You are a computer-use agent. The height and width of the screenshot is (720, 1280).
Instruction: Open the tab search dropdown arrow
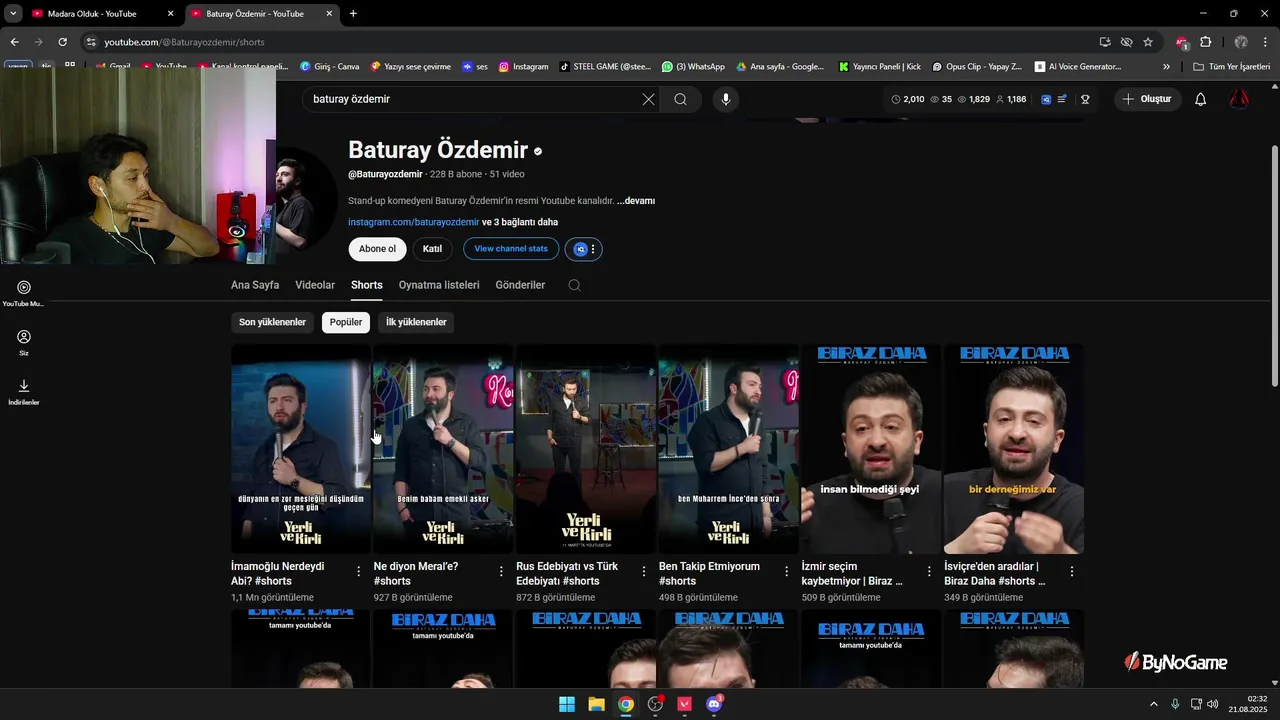[x=13, y=14]
